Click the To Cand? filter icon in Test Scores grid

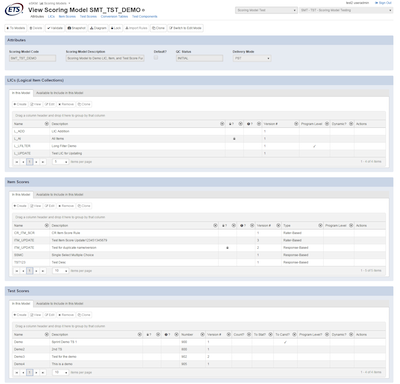[294, 335]
